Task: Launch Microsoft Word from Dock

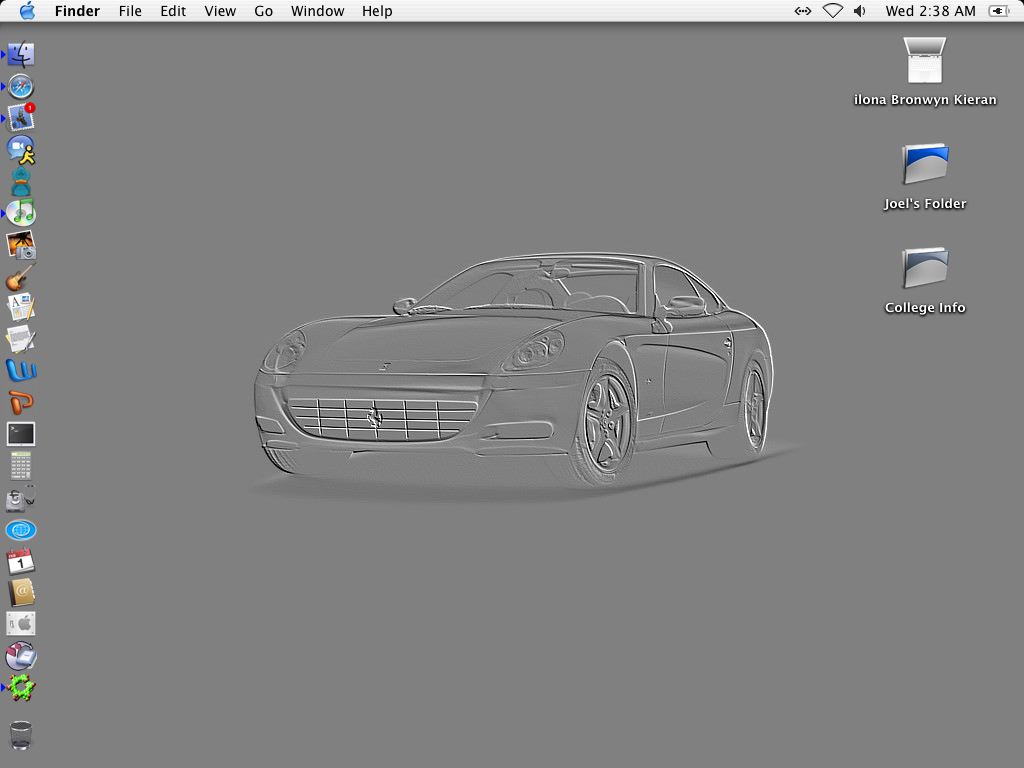Action: click(x=21, y=370)
